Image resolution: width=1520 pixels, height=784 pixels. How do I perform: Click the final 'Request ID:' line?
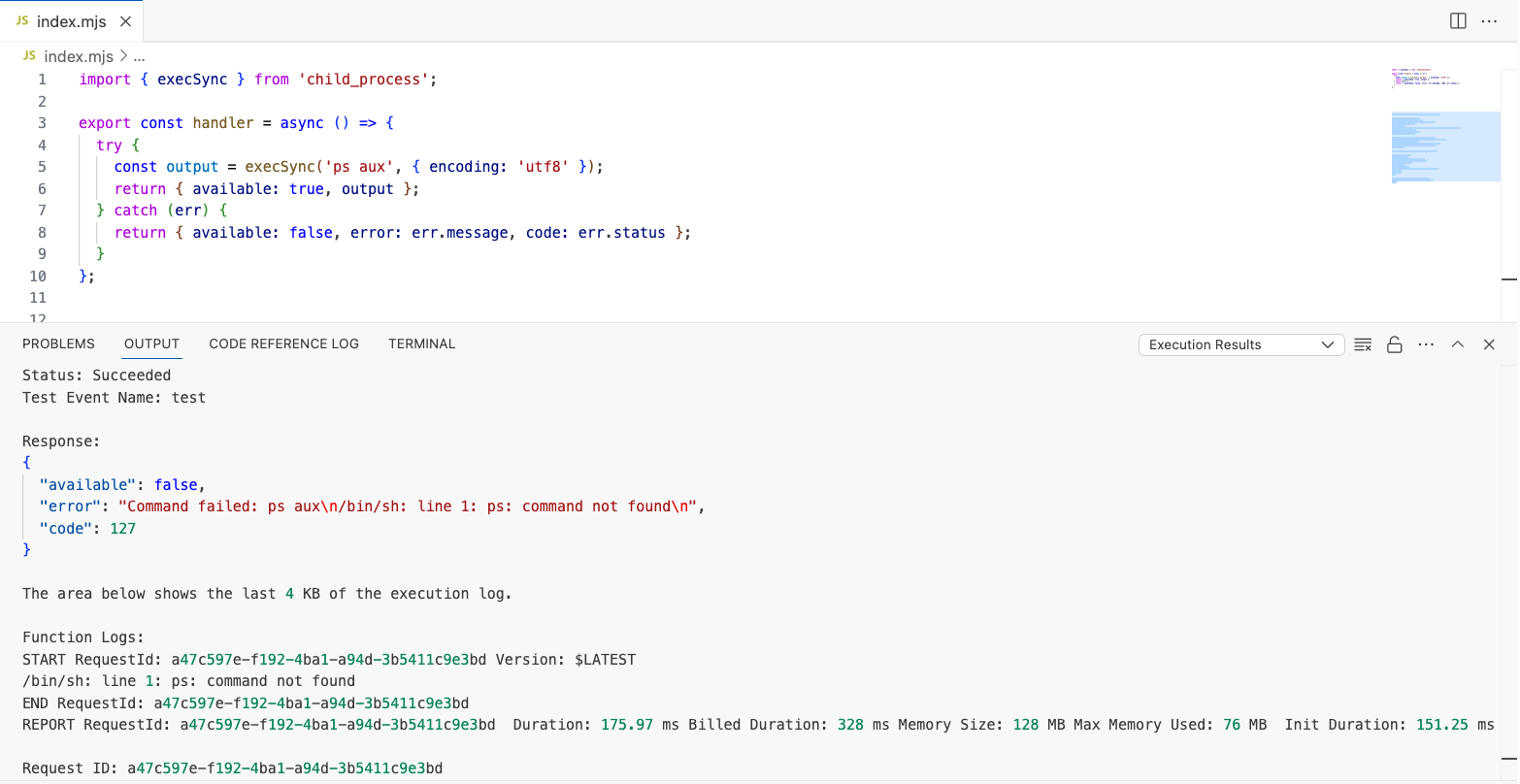coord(233,768)
